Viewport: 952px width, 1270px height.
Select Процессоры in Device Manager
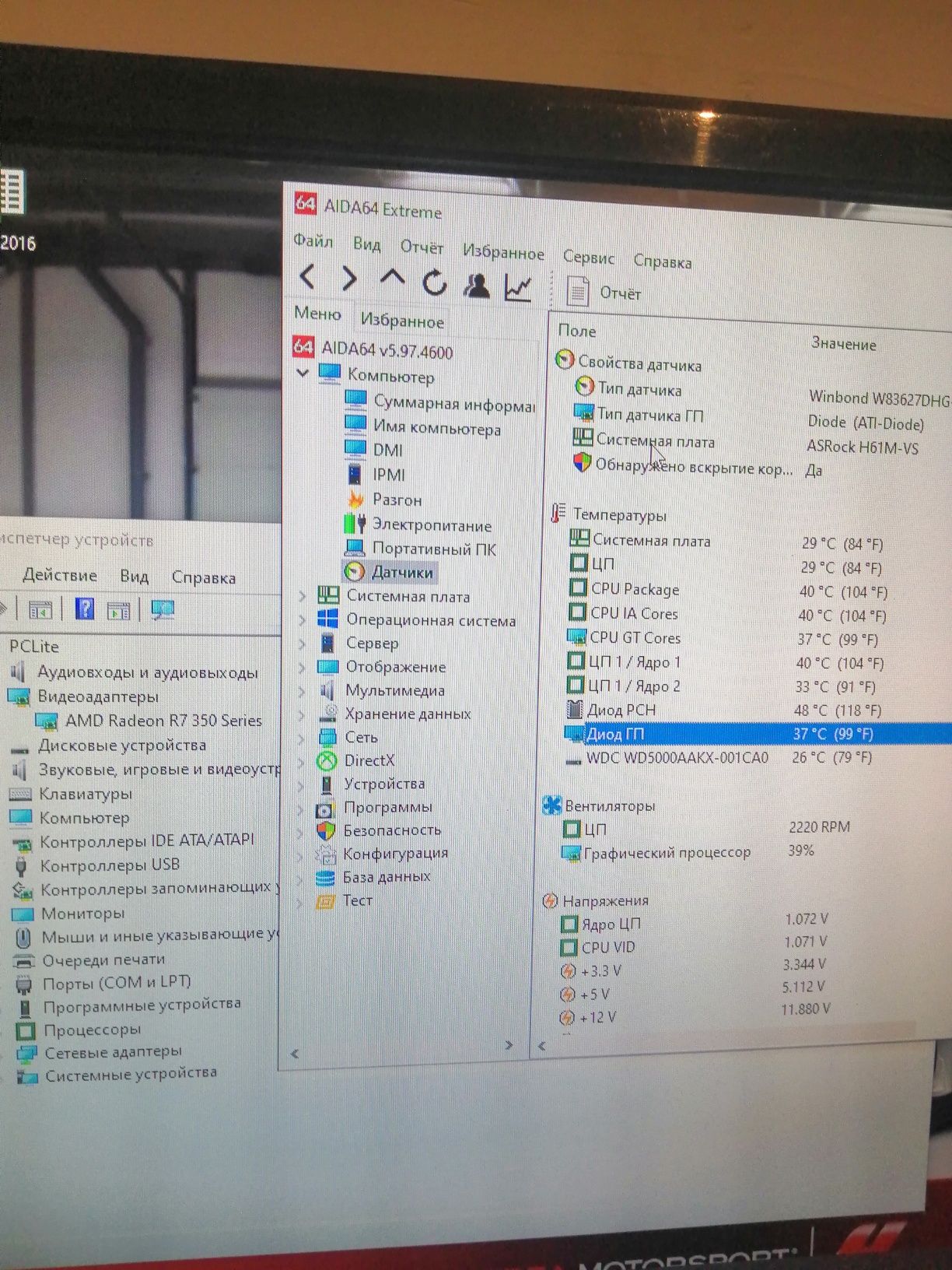click(92, 1030)
